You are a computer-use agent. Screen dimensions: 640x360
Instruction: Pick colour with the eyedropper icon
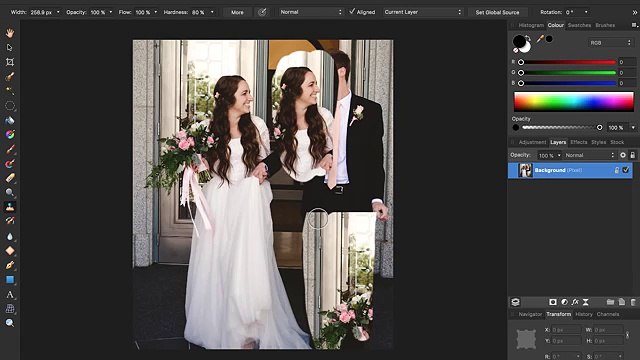tap(540, 39)
